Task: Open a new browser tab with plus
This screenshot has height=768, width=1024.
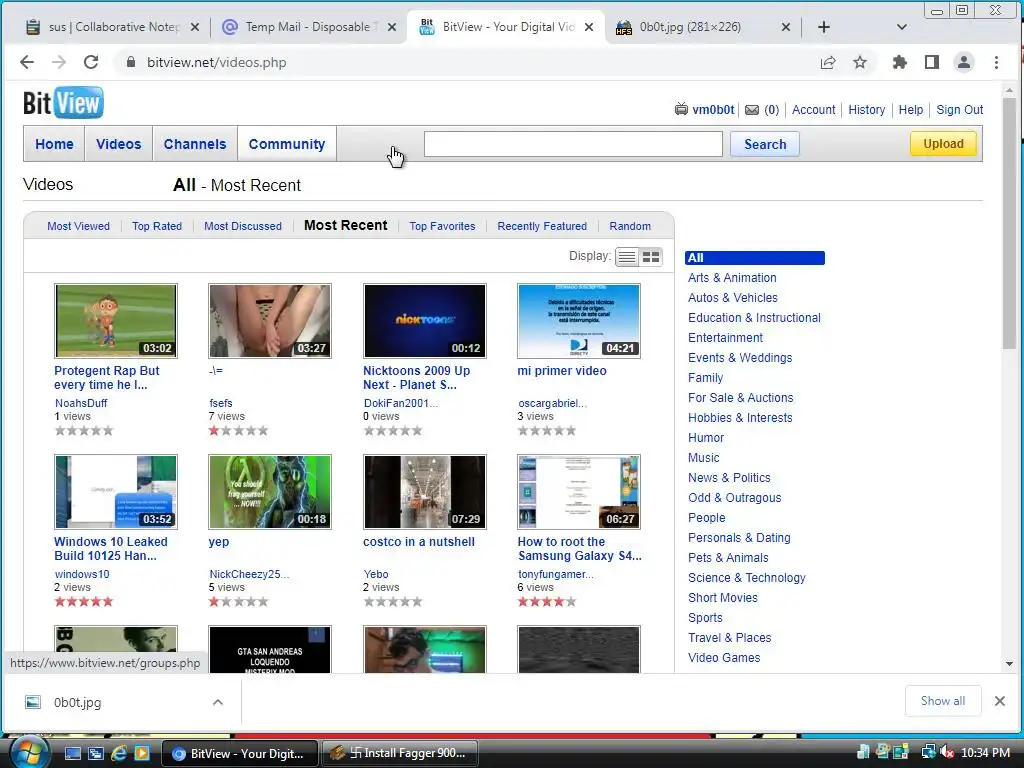Action: click(824, 27)
